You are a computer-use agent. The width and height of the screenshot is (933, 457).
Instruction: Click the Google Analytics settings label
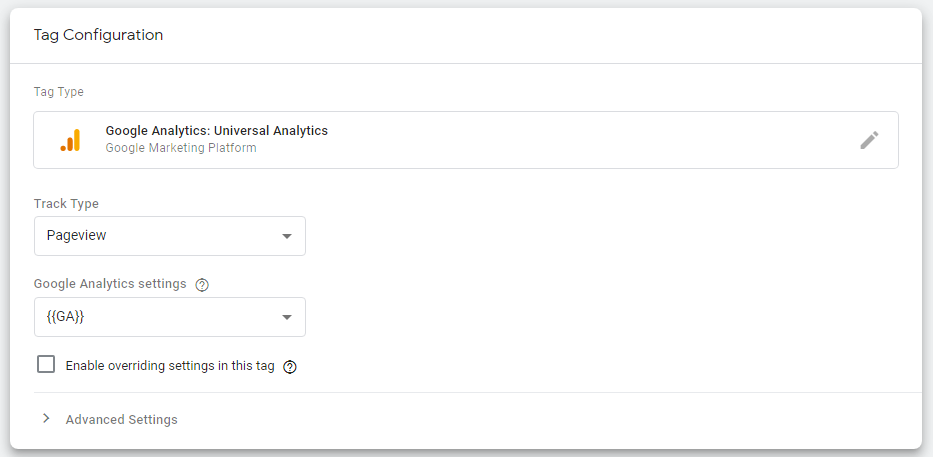click(x=110, y=284)
